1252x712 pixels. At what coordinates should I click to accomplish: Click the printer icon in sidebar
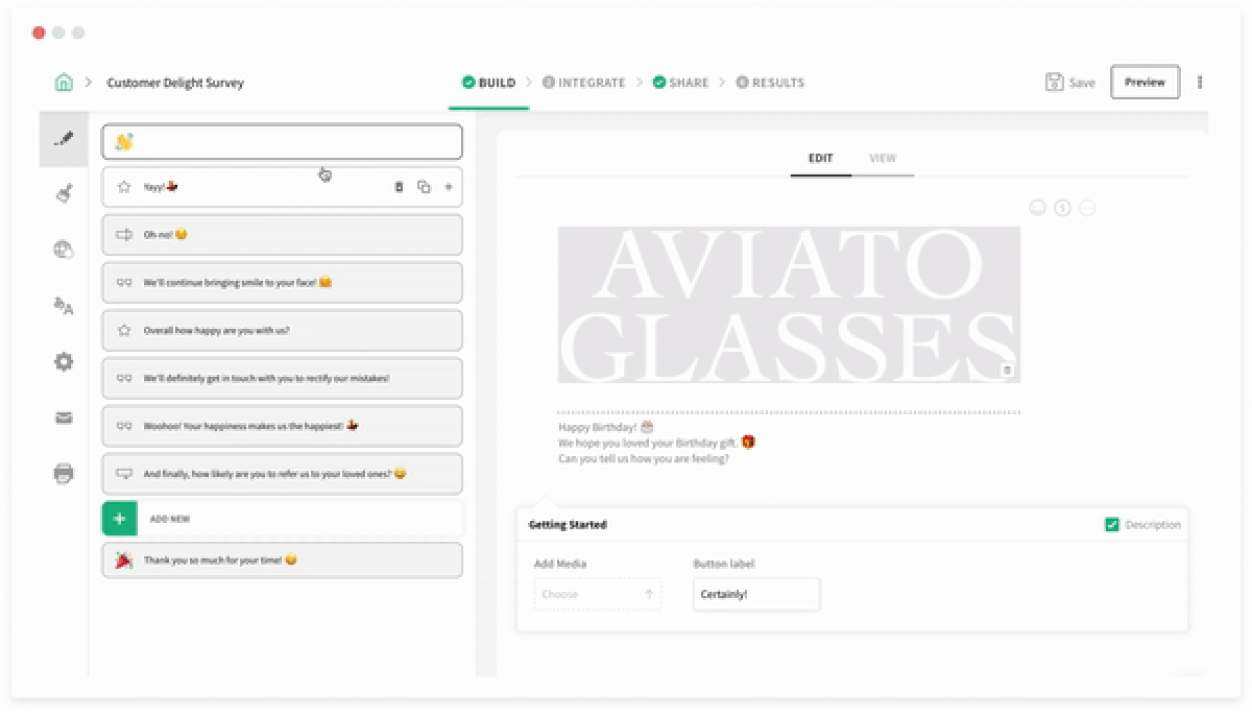pyautogui.click(x=64, y=474)
